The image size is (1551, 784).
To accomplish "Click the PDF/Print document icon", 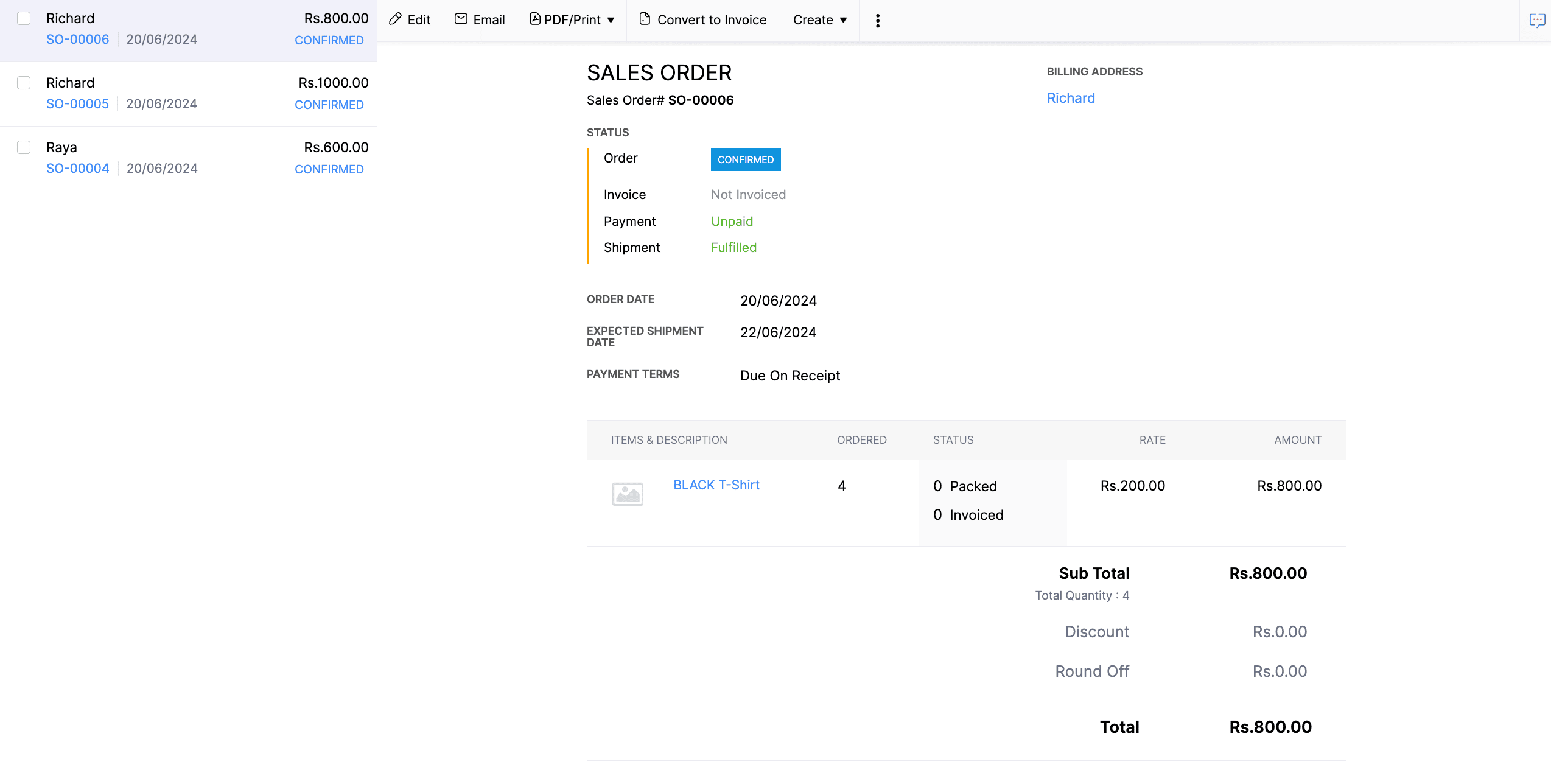I will (535, 19).
